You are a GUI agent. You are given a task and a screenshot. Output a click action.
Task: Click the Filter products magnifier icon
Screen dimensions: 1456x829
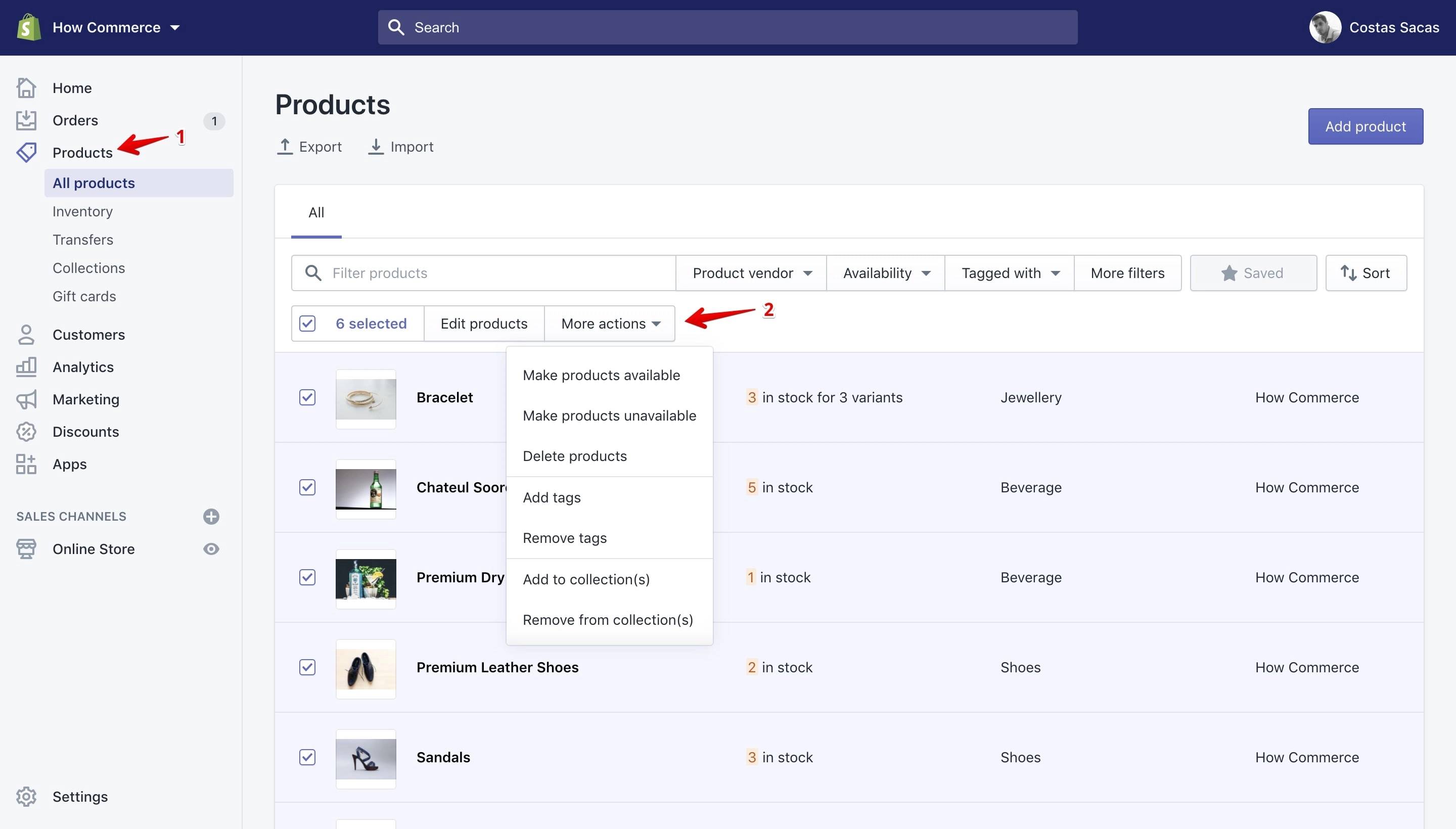313,273
